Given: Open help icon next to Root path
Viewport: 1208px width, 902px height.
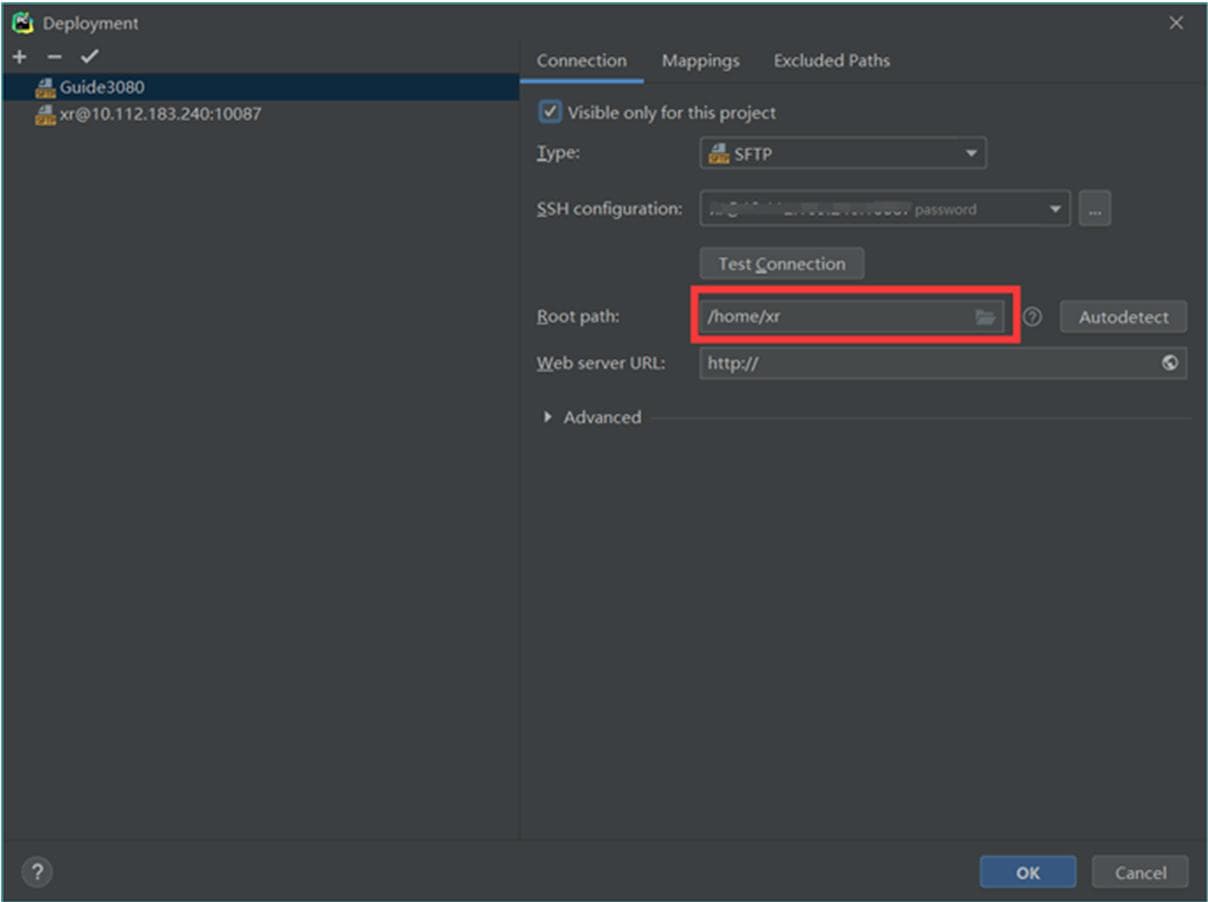Looking at the screenshot, I should (x=1033, y=317).
